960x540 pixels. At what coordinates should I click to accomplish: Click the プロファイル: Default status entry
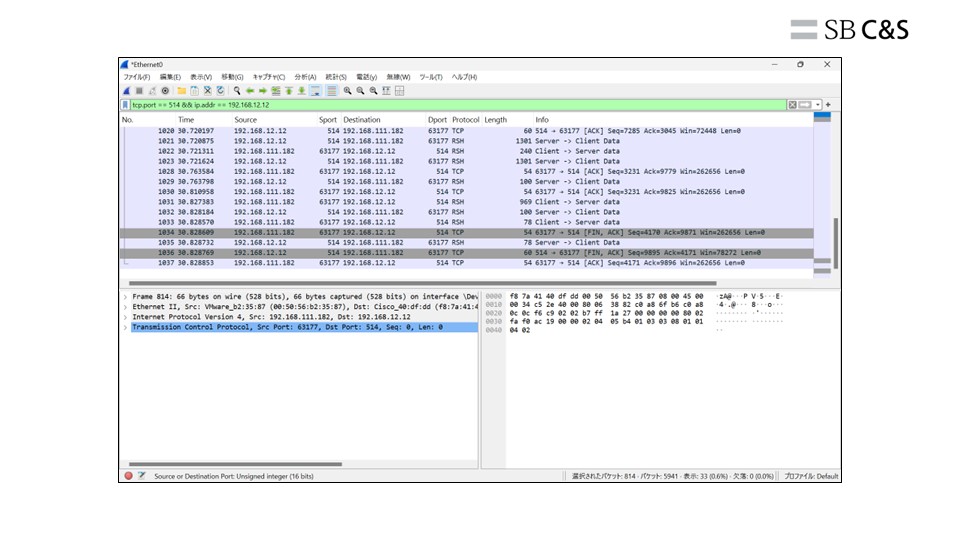(811, 476)
